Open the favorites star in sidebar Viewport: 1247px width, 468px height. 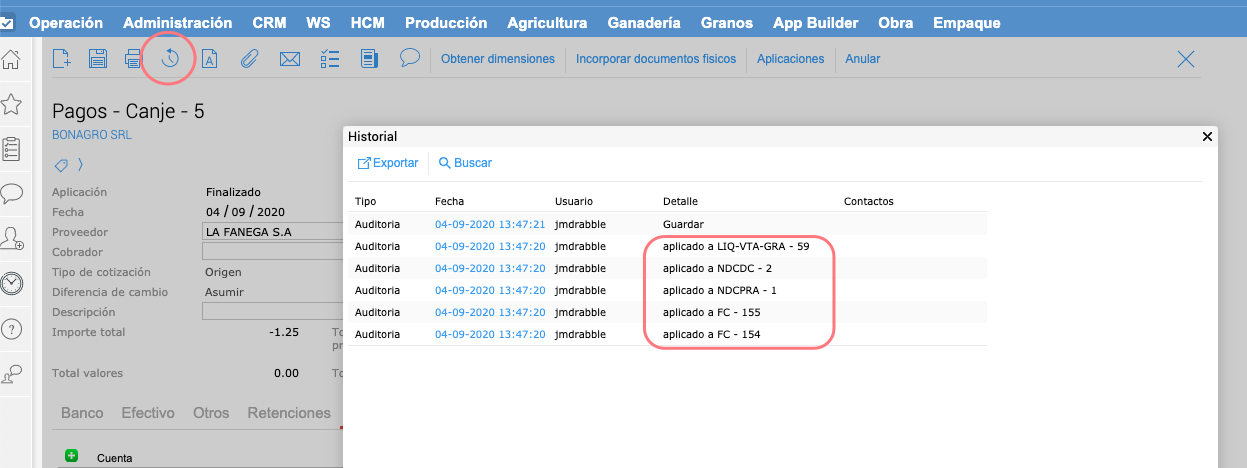12,104
